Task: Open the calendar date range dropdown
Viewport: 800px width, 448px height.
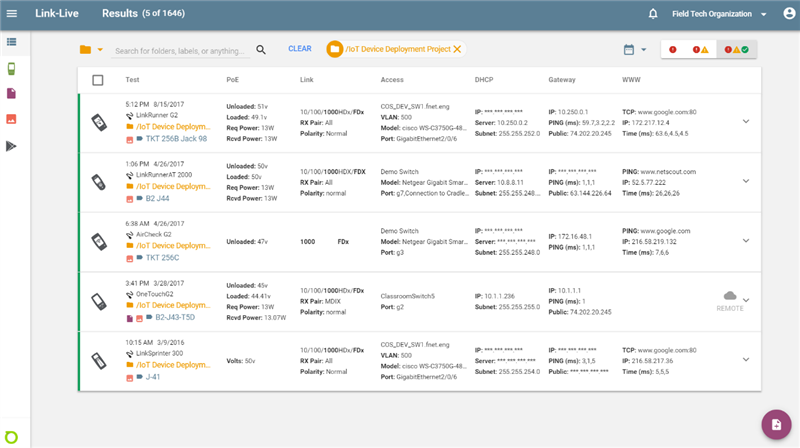Action: [634, 49]
